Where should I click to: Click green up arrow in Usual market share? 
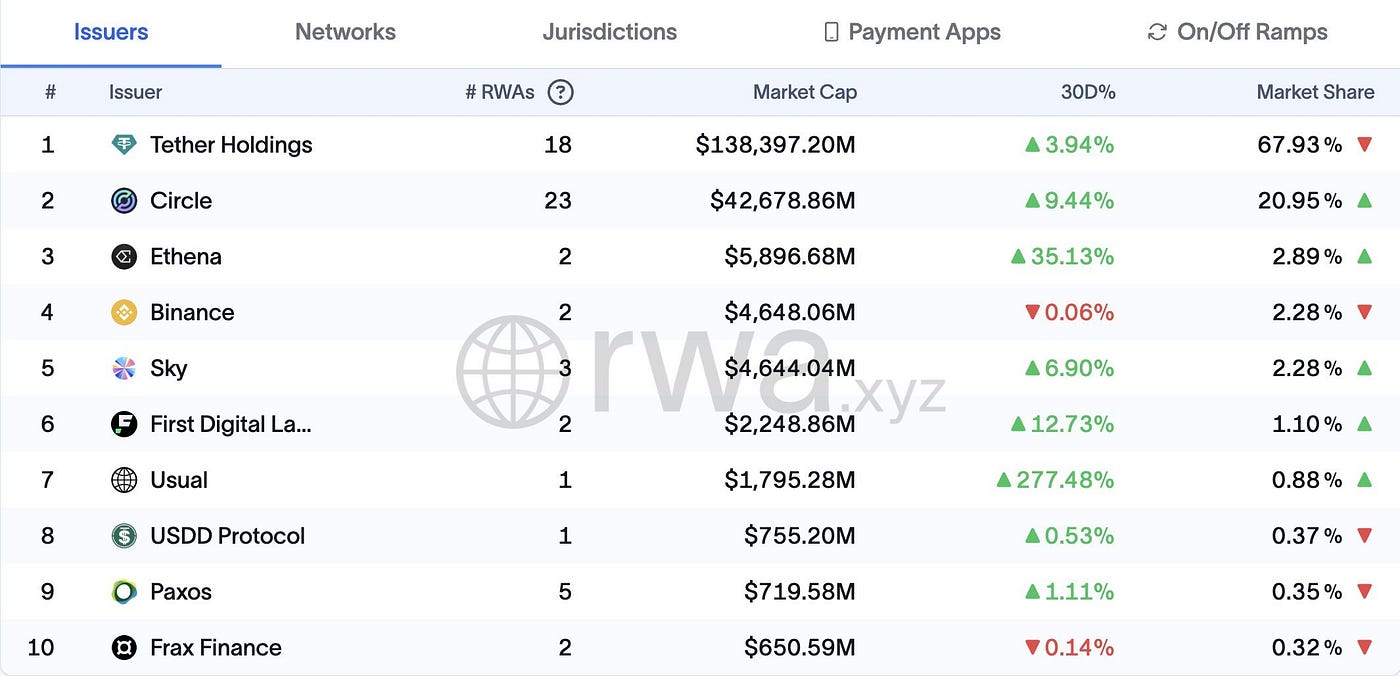coord(1364,479)
